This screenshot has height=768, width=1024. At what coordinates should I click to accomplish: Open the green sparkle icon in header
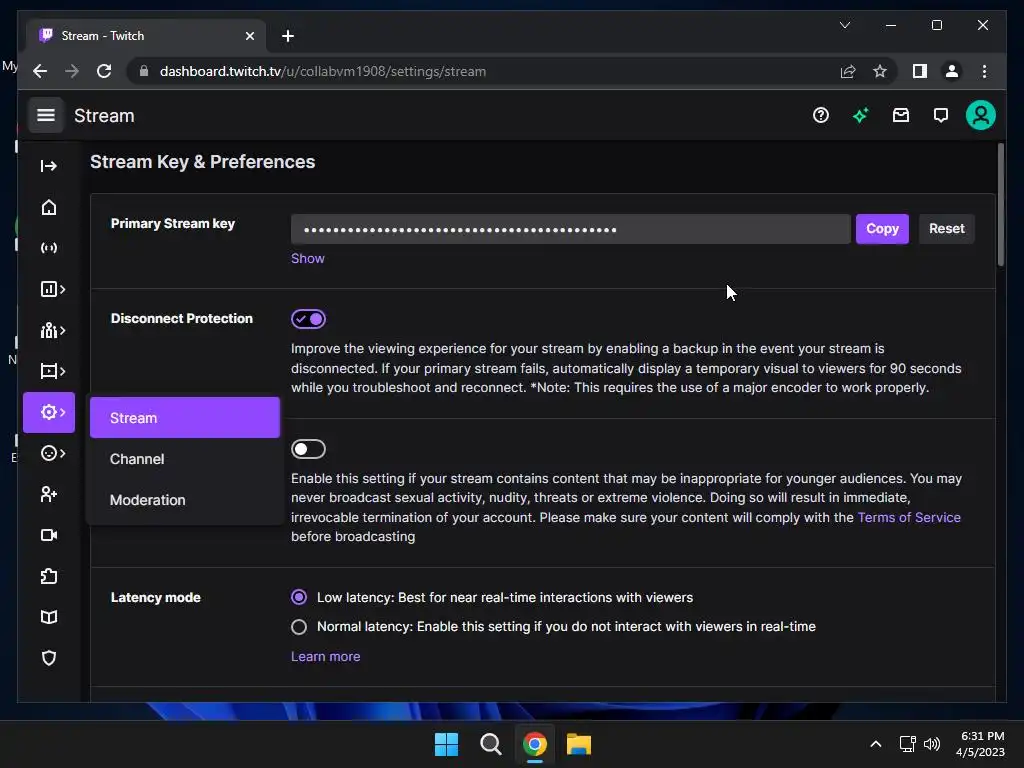click(861, 116)
